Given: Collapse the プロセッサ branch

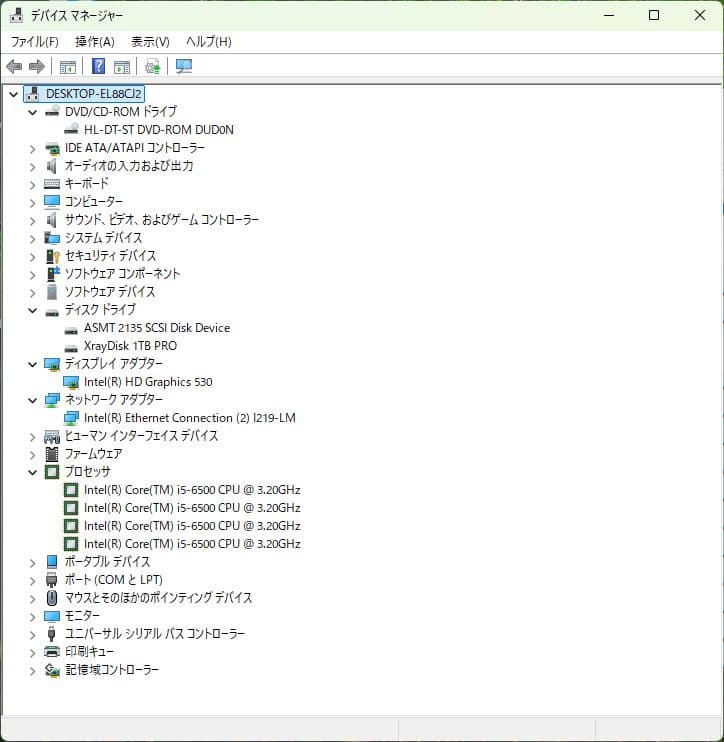Looking at the screenshot, I should click(32, 472).
